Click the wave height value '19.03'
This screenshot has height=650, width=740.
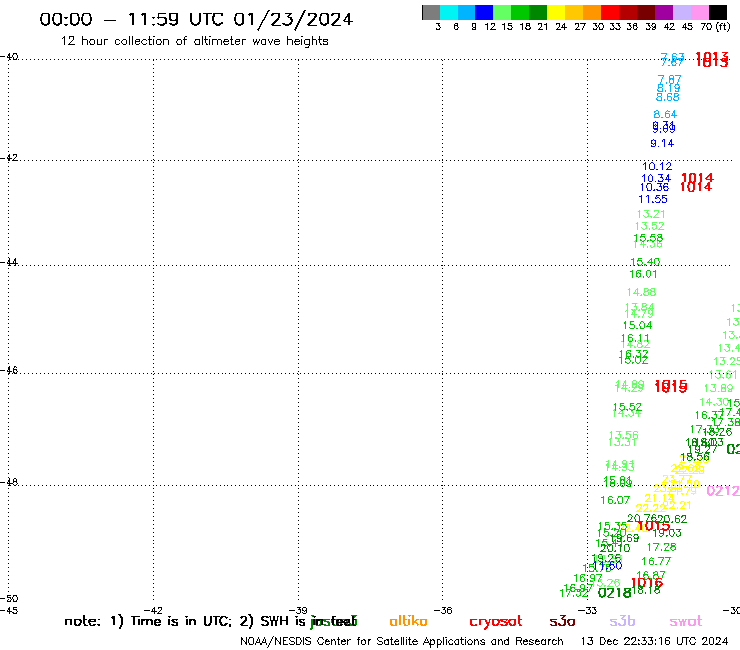(667, 533)
